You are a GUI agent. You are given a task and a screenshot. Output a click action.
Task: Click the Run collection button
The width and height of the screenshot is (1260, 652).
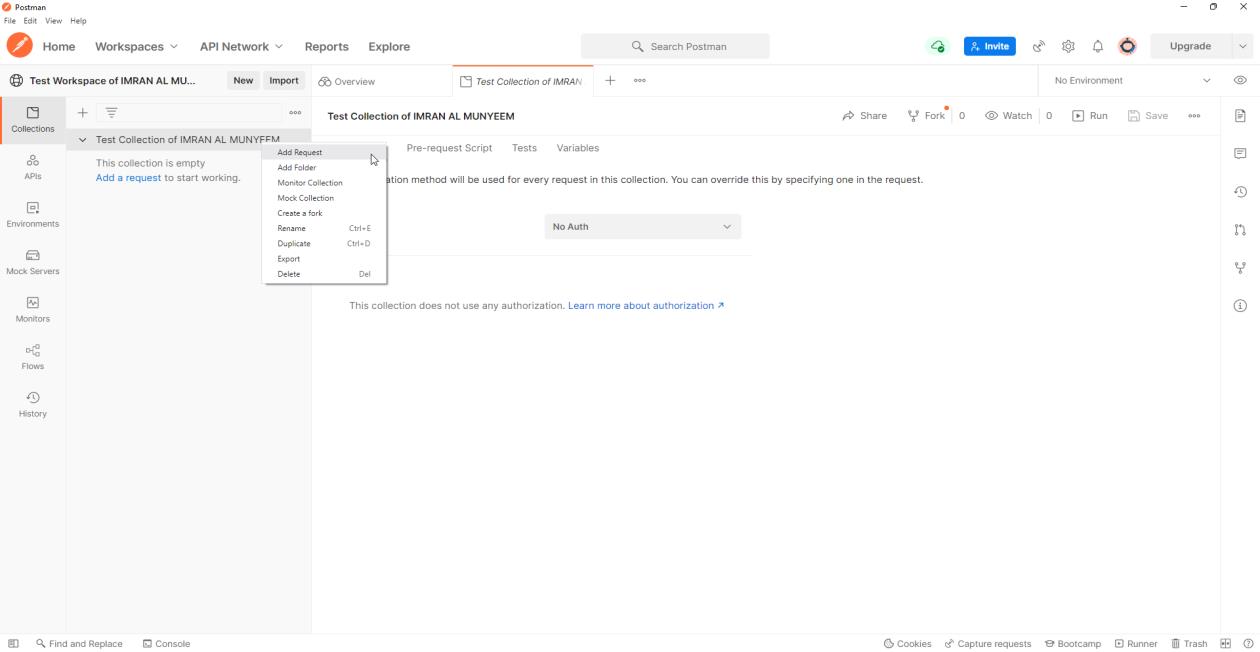pos(1090,116)
